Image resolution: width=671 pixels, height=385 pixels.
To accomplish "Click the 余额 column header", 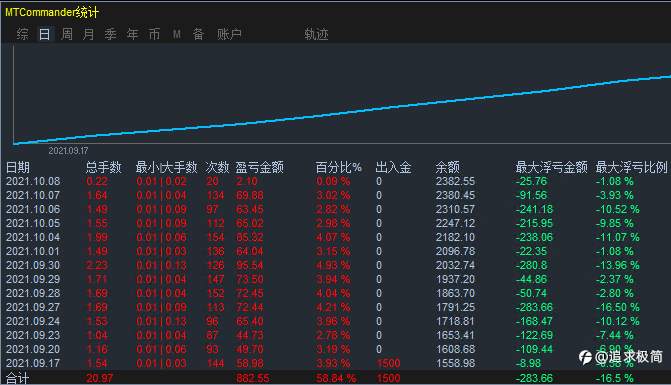I will pos(448,167).
